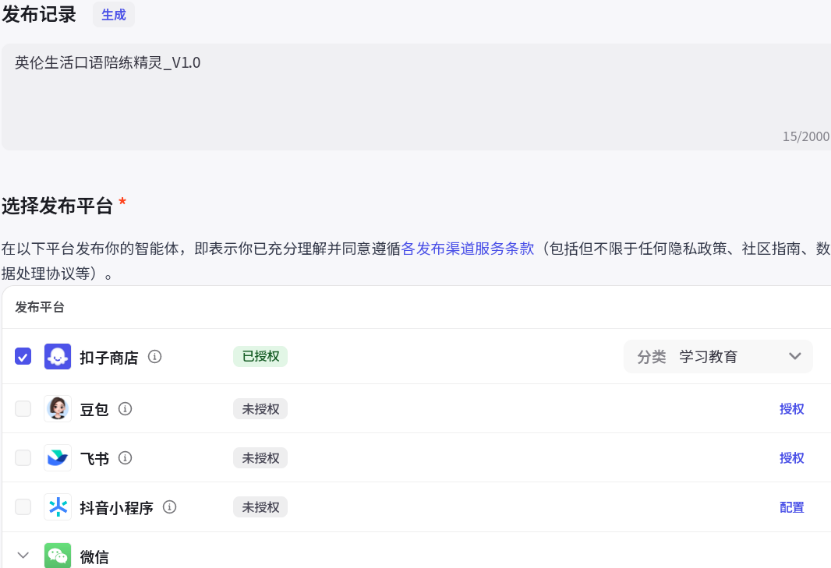The height and width of the screenshot is (568, 831).
Task: Show info tooltip icon for 豆包
Action: click(125, 409)
